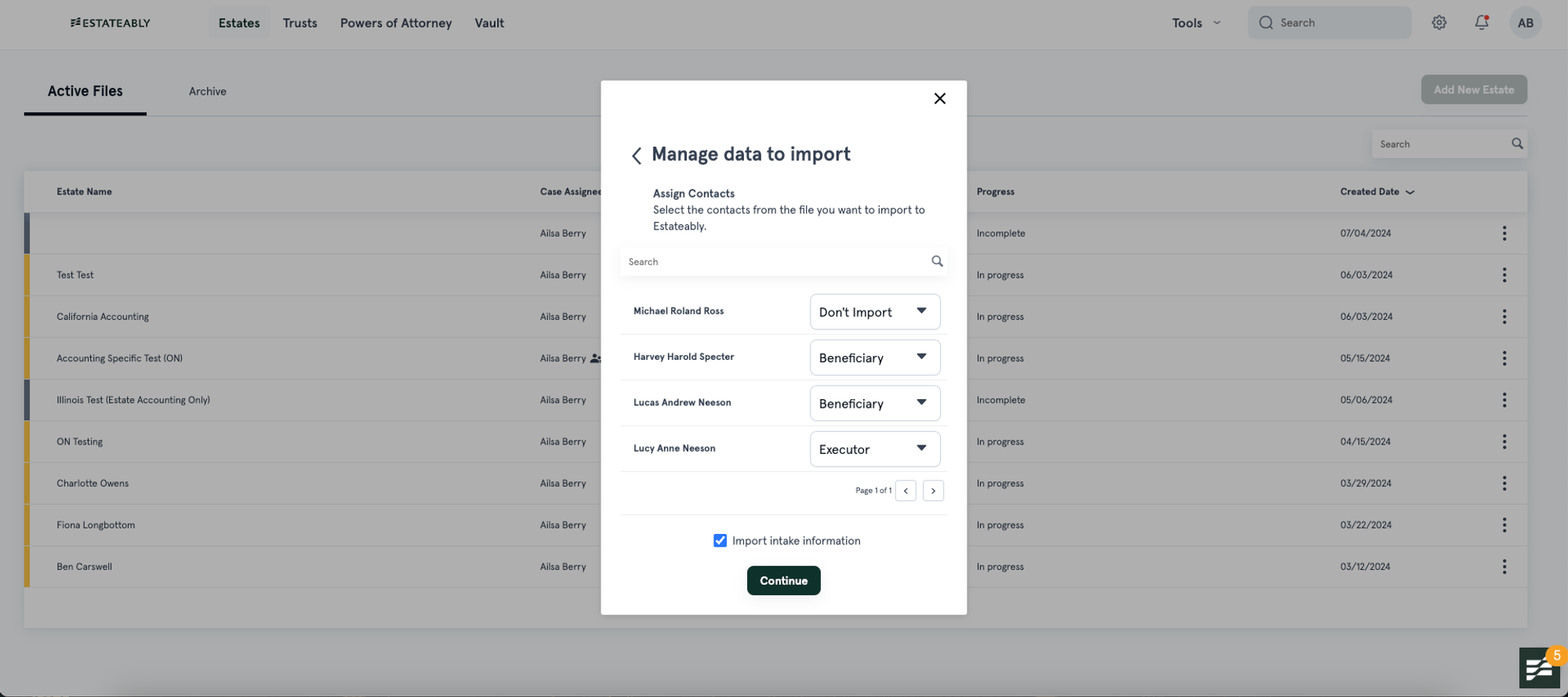1568x697 pixels.
Task: Open the notifications bell
Action: click(1481, 23)
